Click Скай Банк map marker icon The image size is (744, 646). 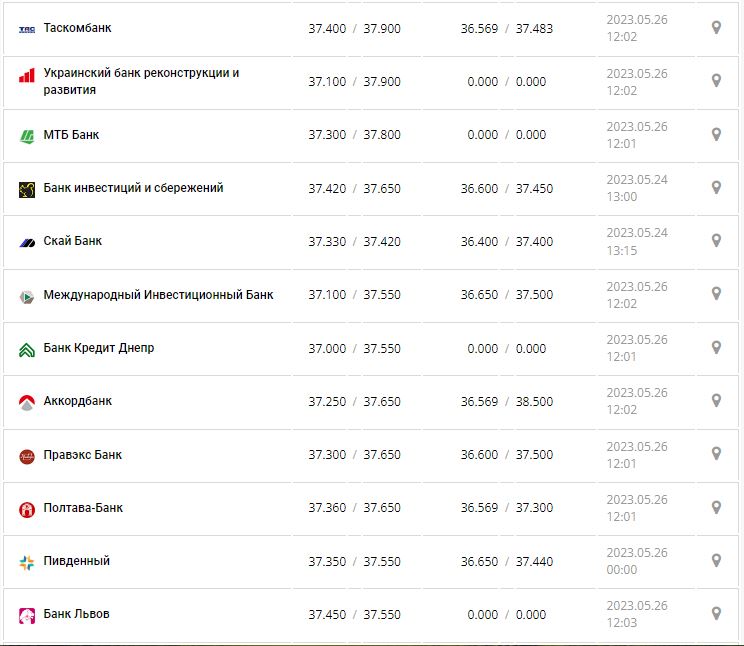click(x=716, y=240)
